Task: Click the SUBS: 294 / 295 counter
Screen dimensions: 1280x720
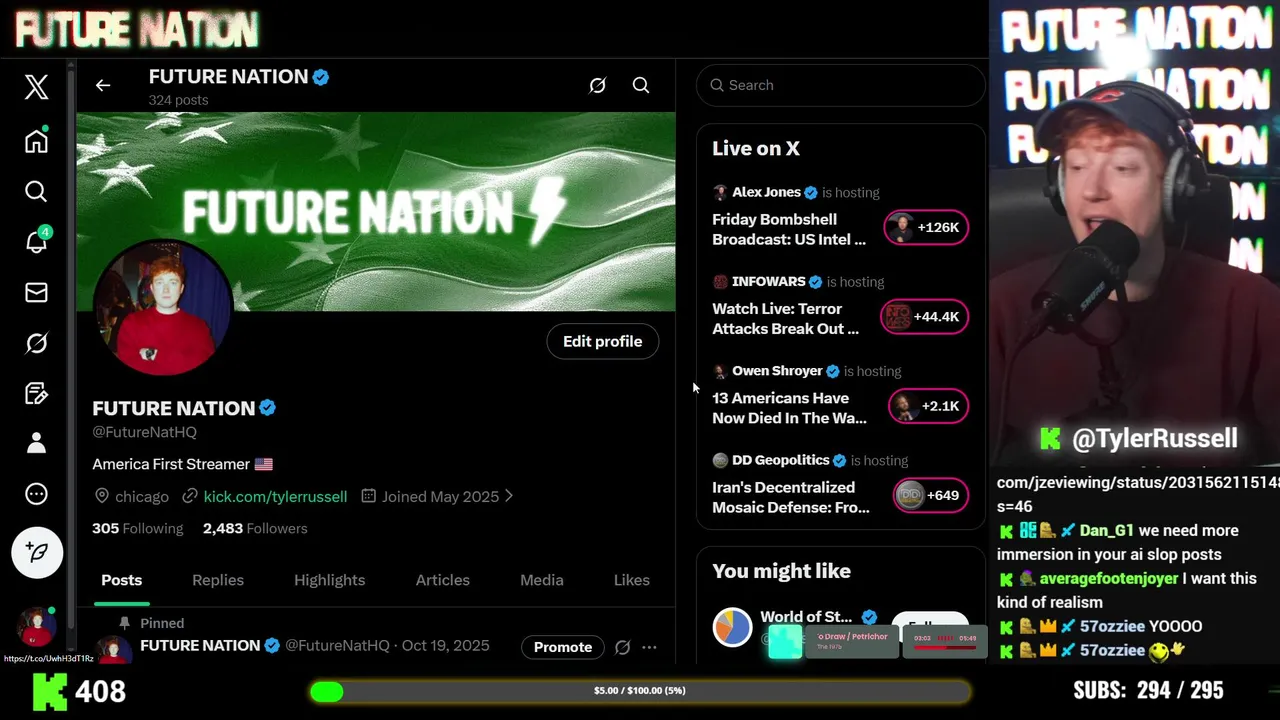Action: pos(1148,690)
